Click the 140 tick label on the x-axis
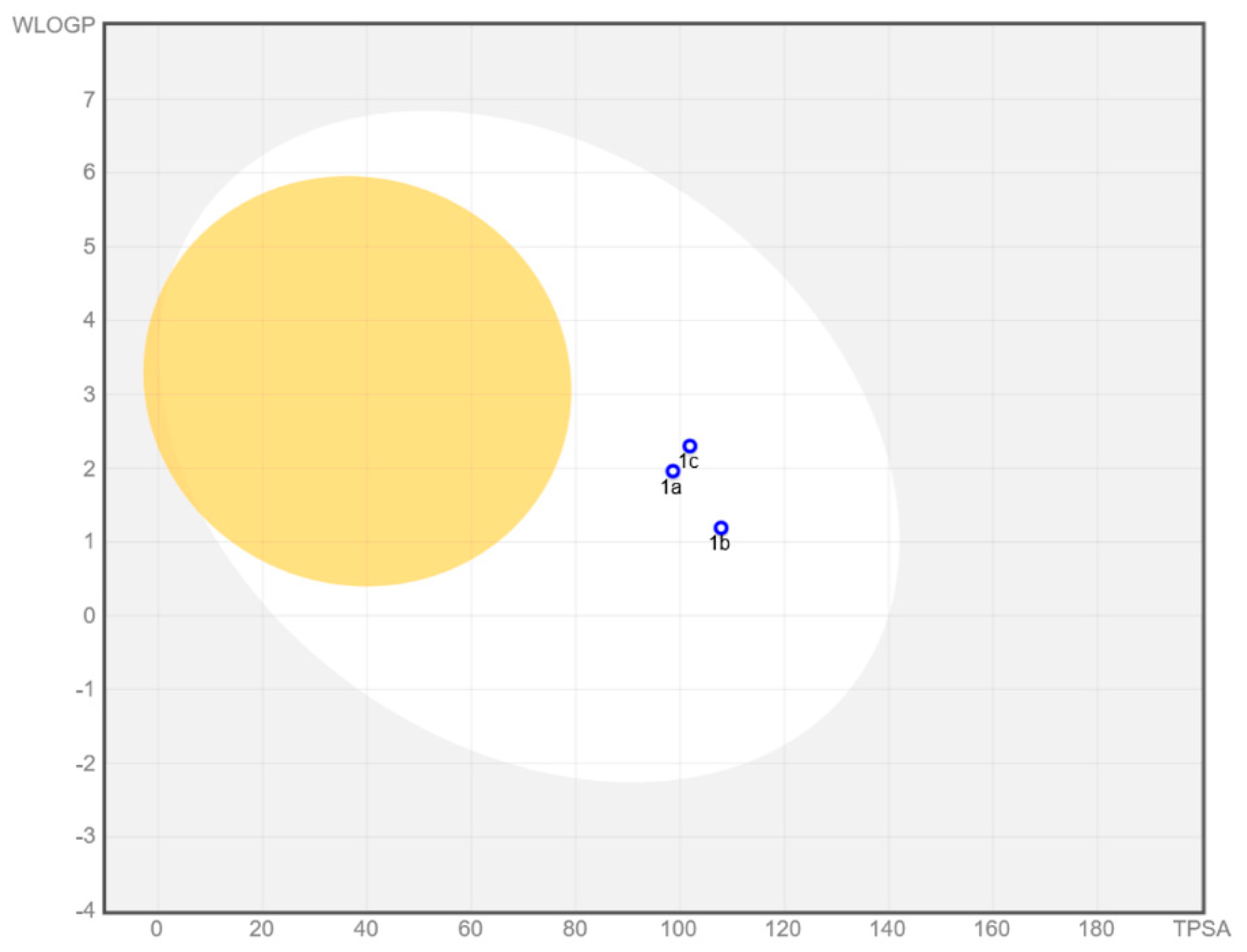This screenshot has height=952, width=1247. coord(888,929)
